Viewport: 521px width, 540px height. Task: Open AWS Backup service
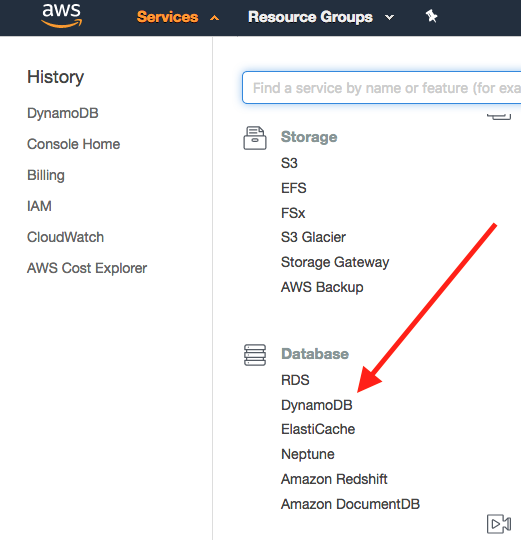(322, 287)
